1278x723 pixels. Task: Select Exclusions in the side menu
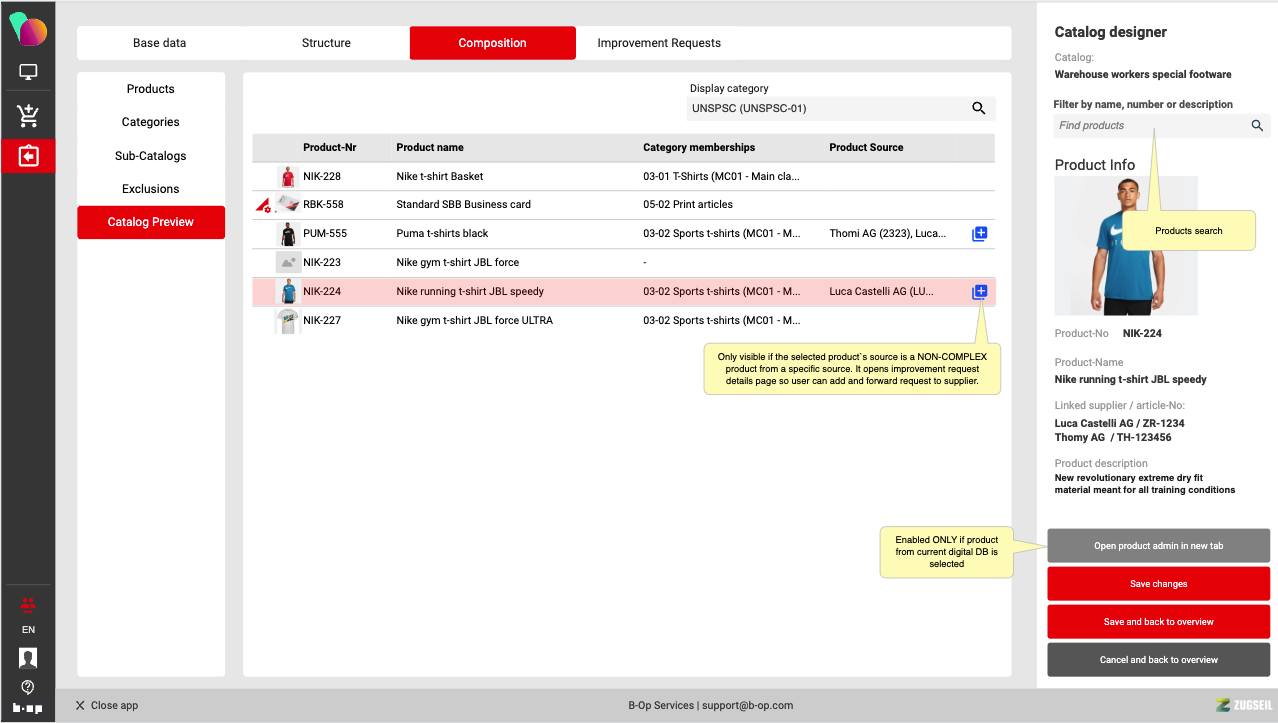tap(151, 189)
